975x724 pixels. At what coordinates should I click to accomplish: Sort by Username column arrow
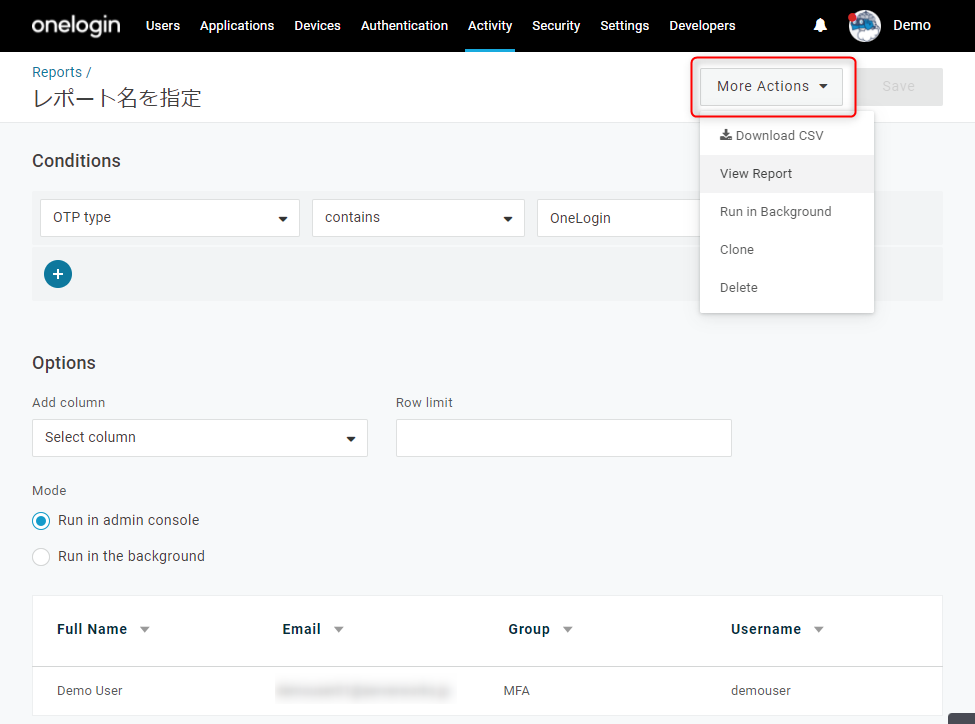(x=819, y=629)
